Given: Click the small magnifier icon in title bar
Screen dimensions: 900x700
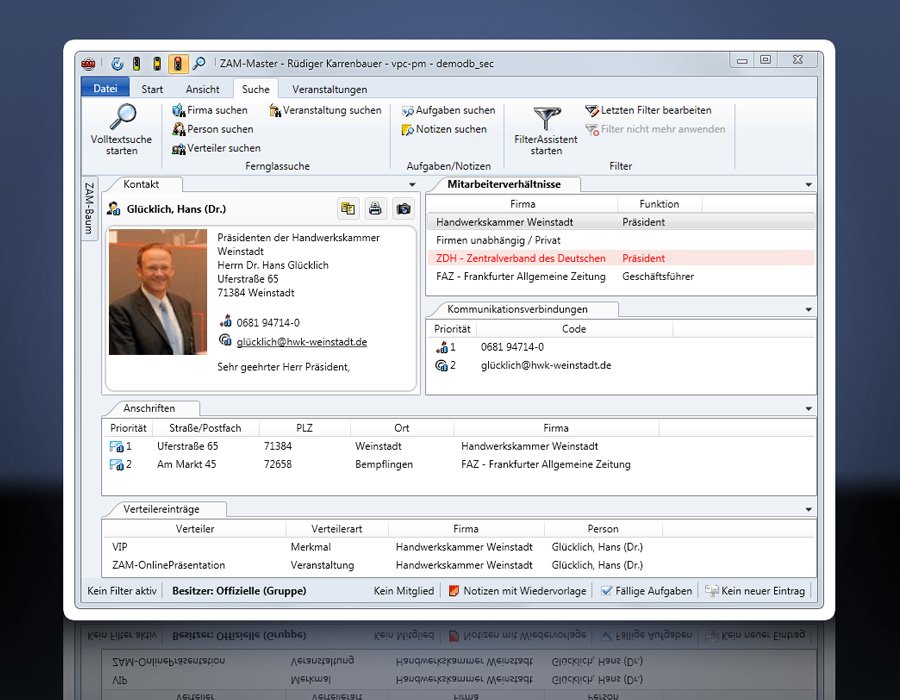Looking at the screenshot, I should pyautogui.click(x=199, y=63).
